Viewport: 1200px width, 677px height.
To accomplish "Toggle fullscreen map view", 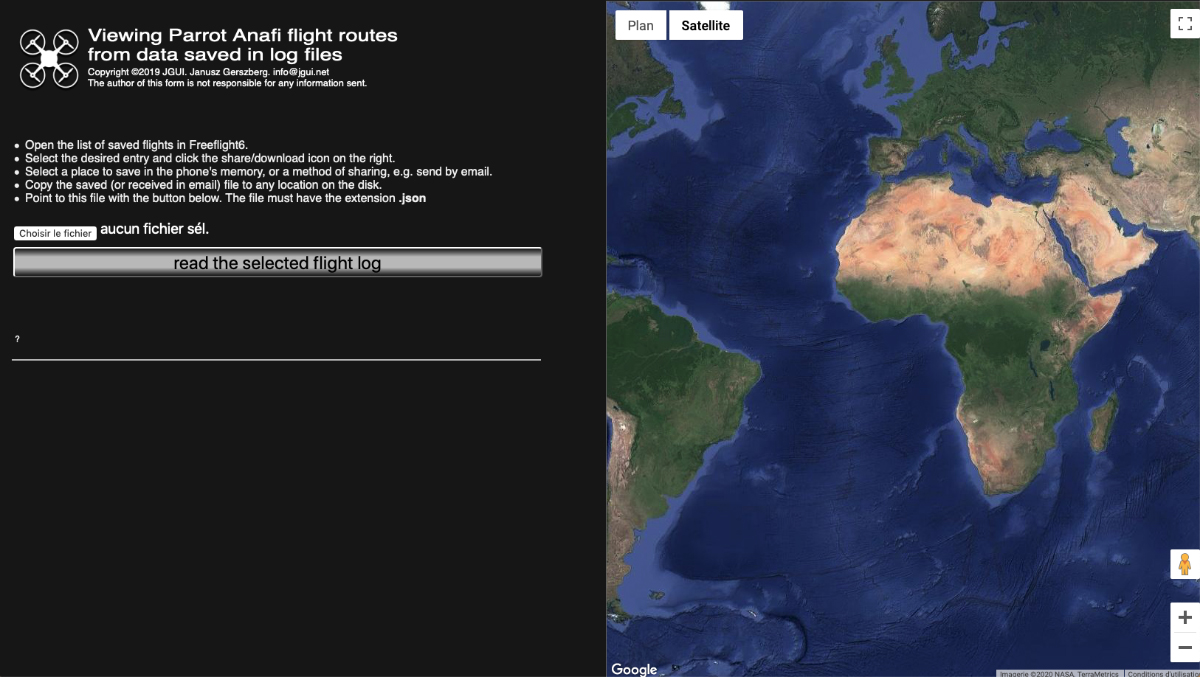I will point(1185,24).
